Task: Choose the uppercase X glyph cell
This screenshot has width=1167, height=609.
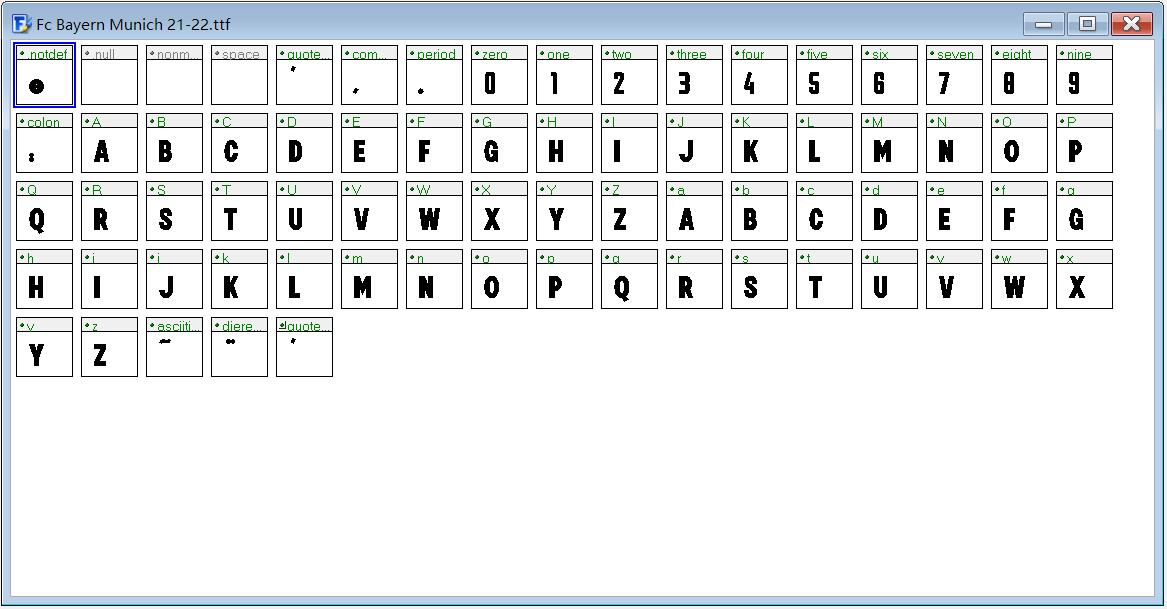Action: 499,211
